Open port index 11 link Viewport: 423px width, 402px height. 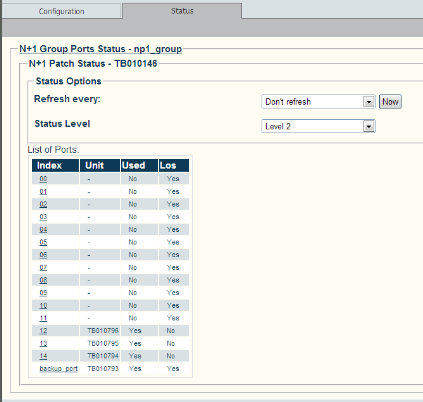43,318
